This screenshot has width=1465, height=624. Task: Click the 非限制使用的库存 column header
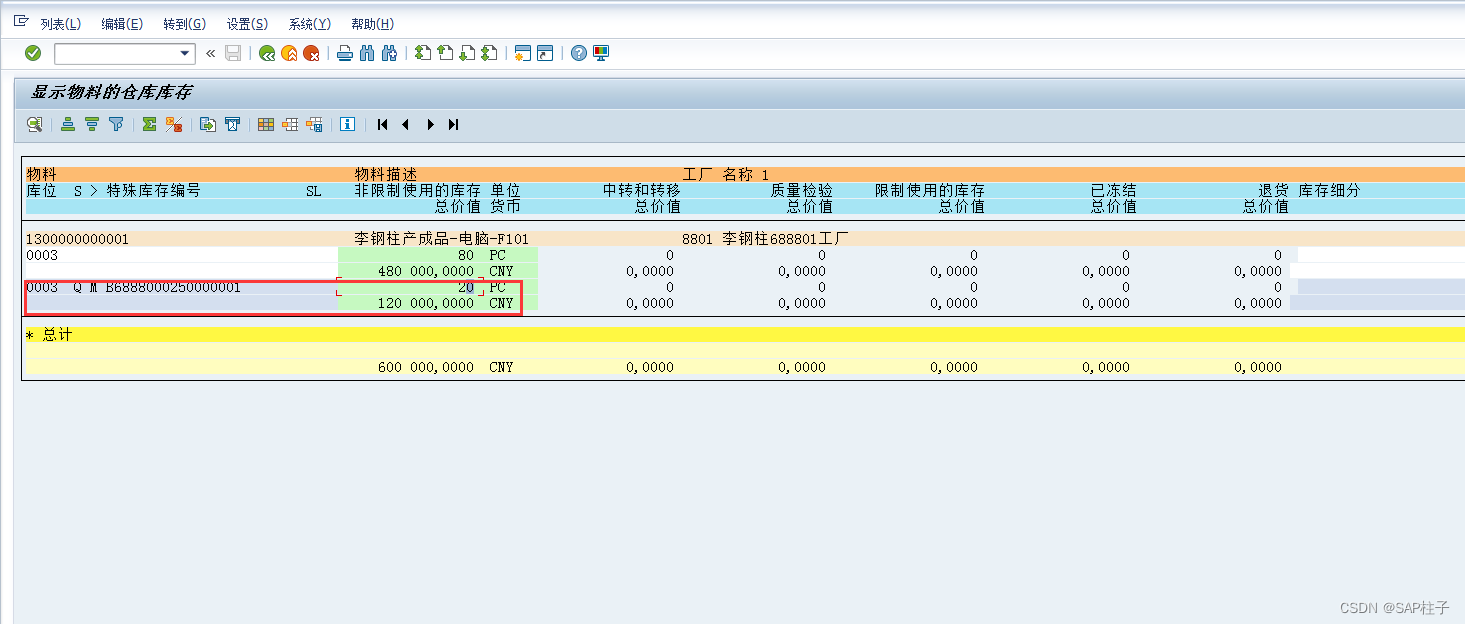[x=418, y=190]
